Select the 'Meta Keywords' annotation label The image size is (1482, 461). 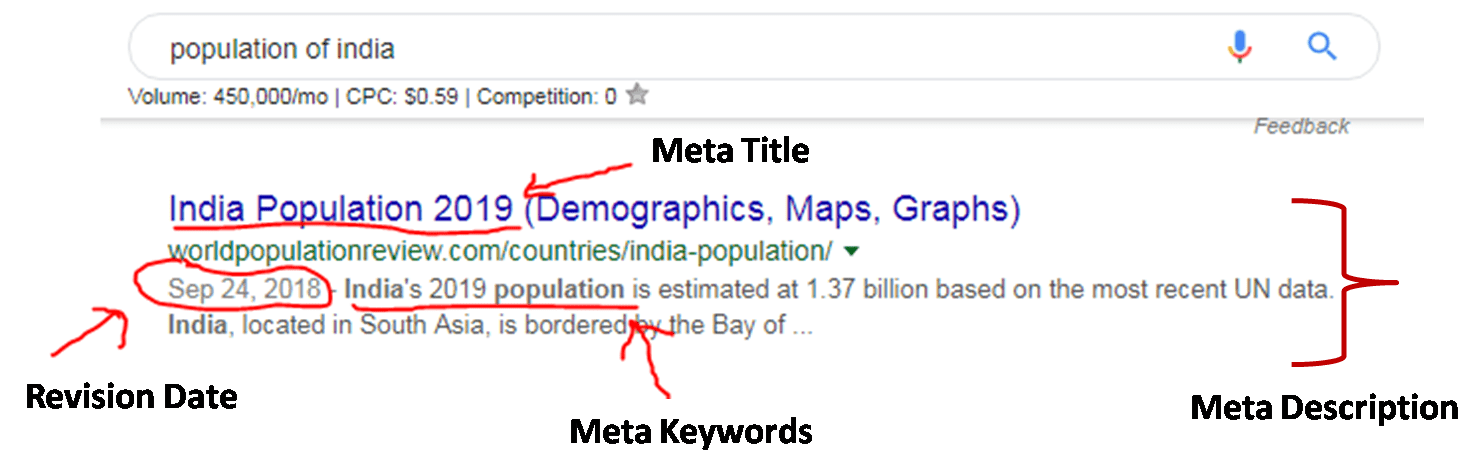click(690, 431)
